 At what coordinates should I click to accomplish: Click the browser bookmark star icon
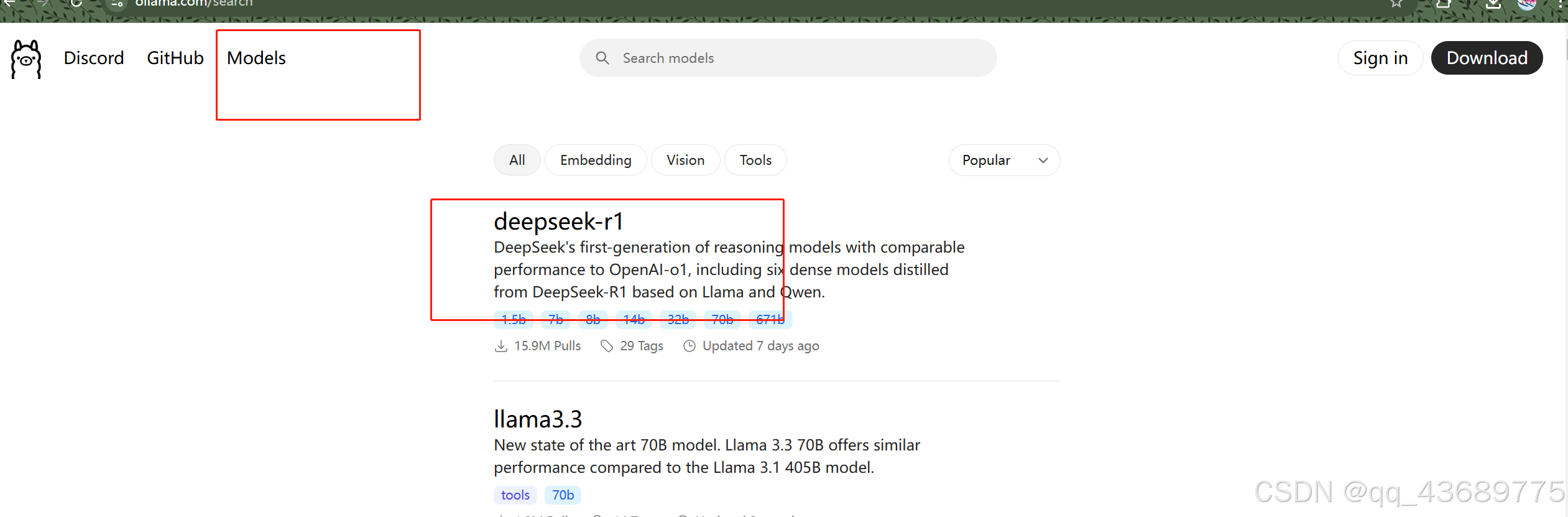point(1396,3)
